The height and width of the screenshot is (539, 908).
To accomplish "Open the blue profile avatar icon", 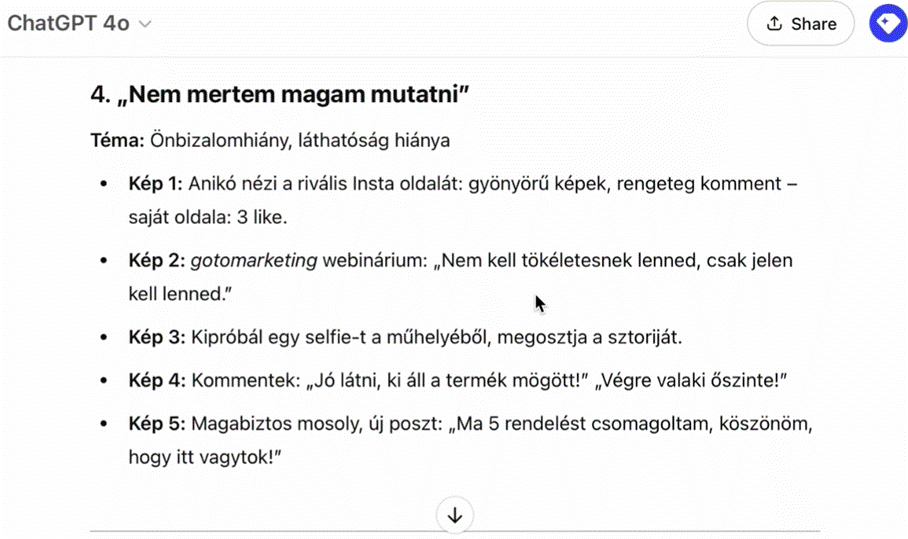I will pyautogui.click(x=887, y=24).
